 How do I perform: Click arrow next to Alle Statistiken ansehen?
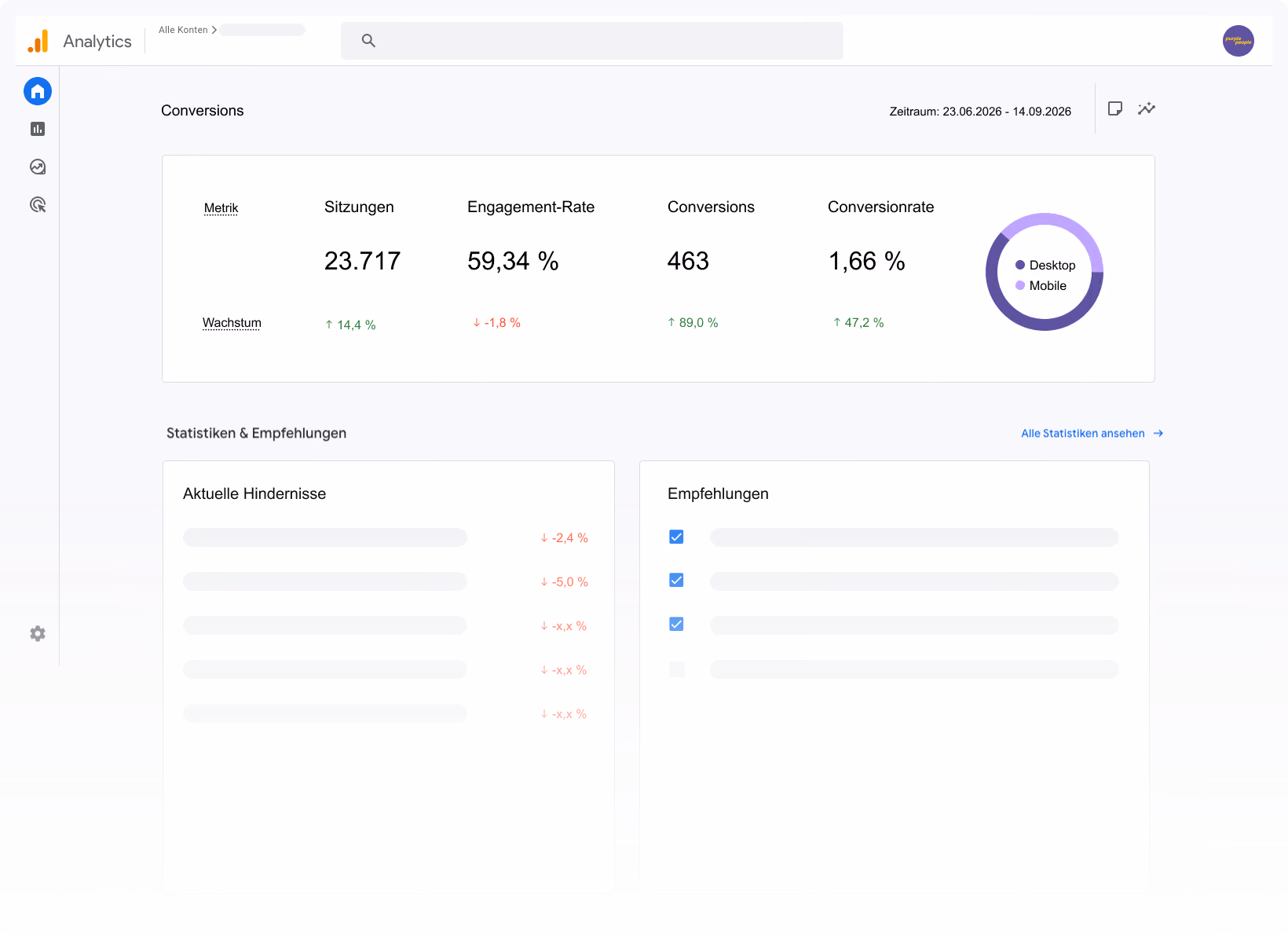coord(1158,434)
